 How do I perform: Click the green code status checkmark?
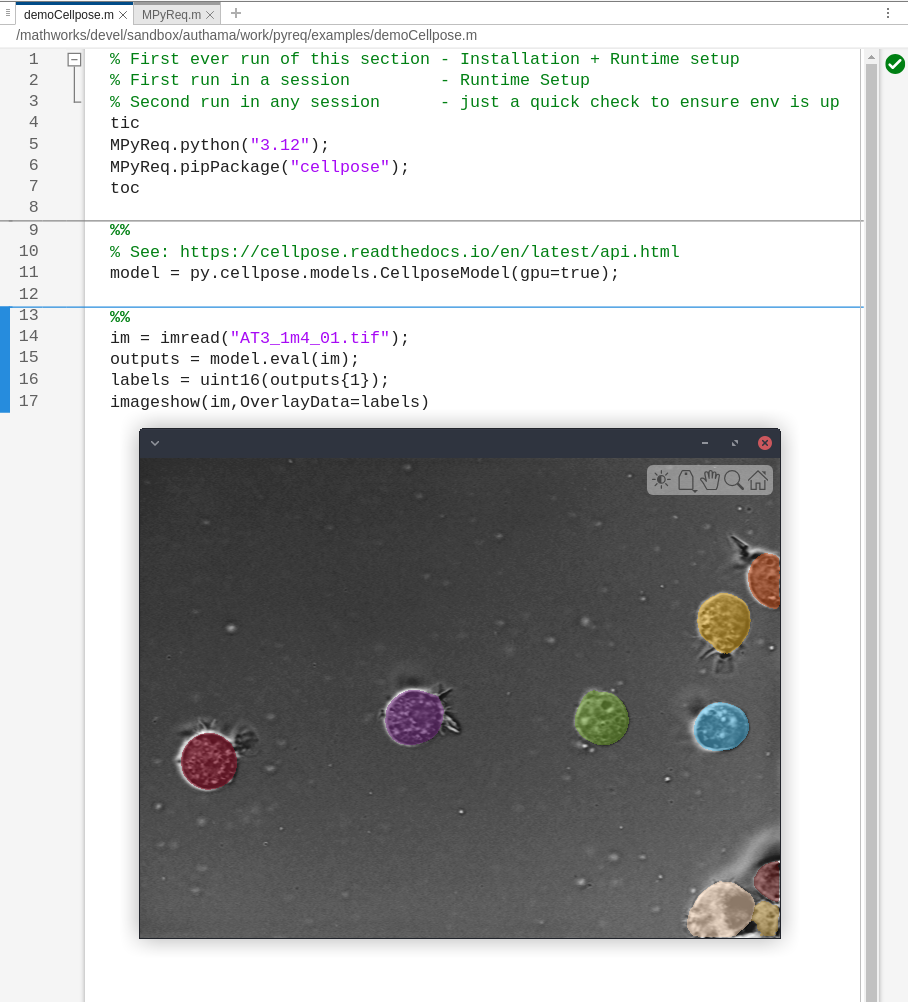tap(894, 64)
